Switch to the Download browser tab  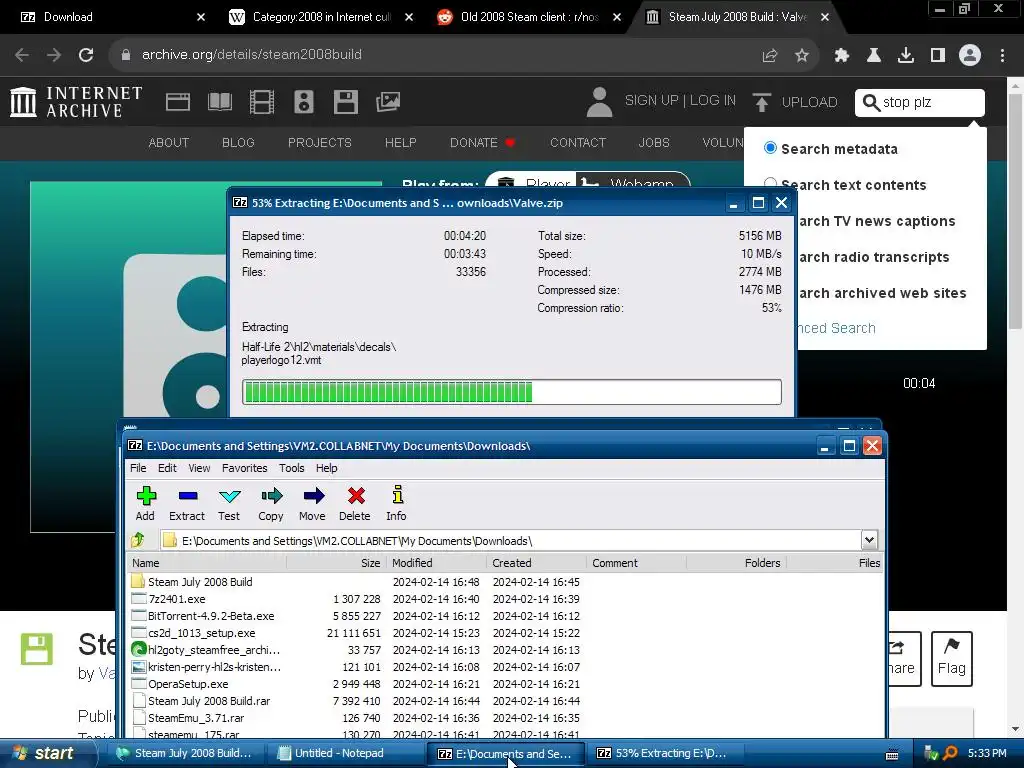tap(111, 17)
